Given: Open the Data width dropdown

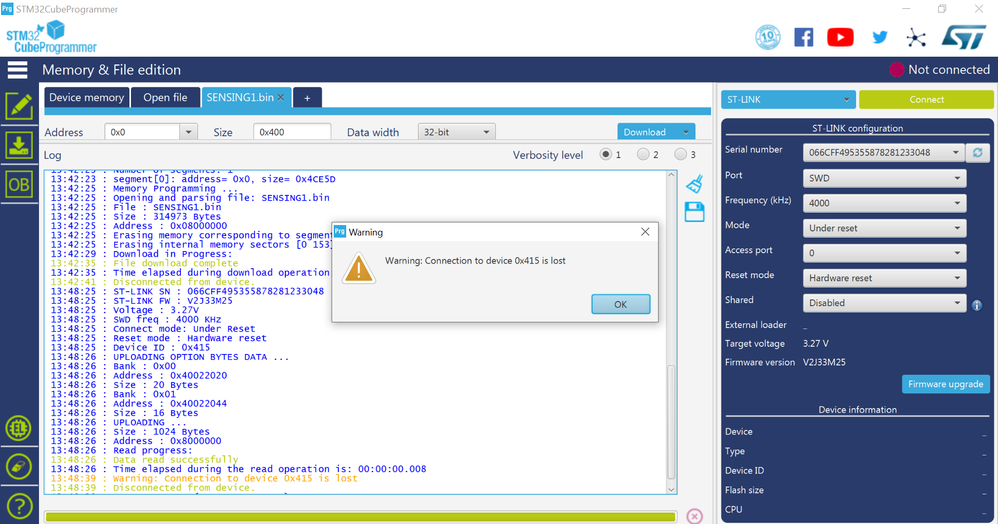Looking at the screenshot, I should pyautogui.click(x=456, y=132).
